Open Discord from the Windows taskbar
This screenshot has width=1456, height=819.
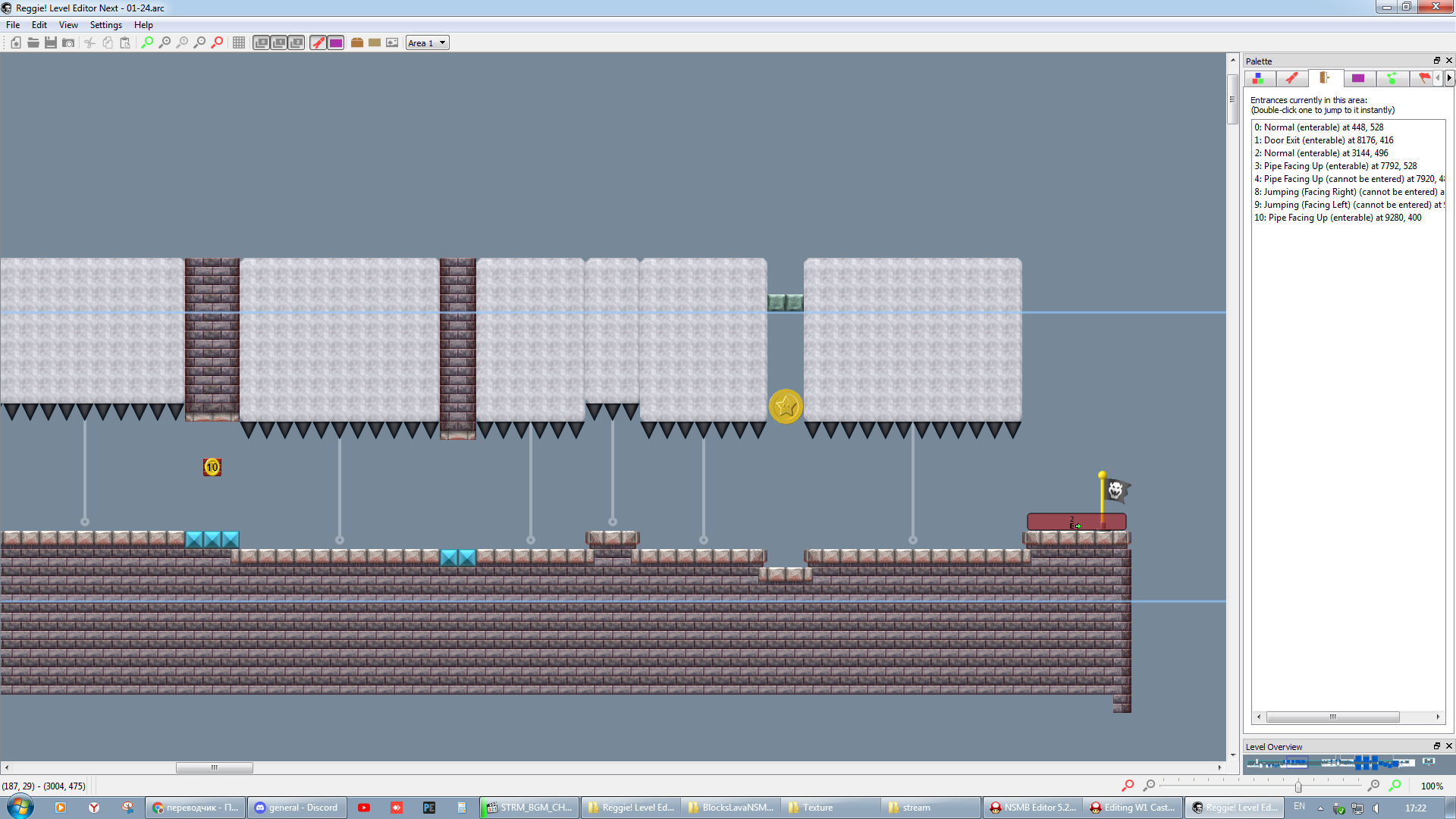pos(297,808)
